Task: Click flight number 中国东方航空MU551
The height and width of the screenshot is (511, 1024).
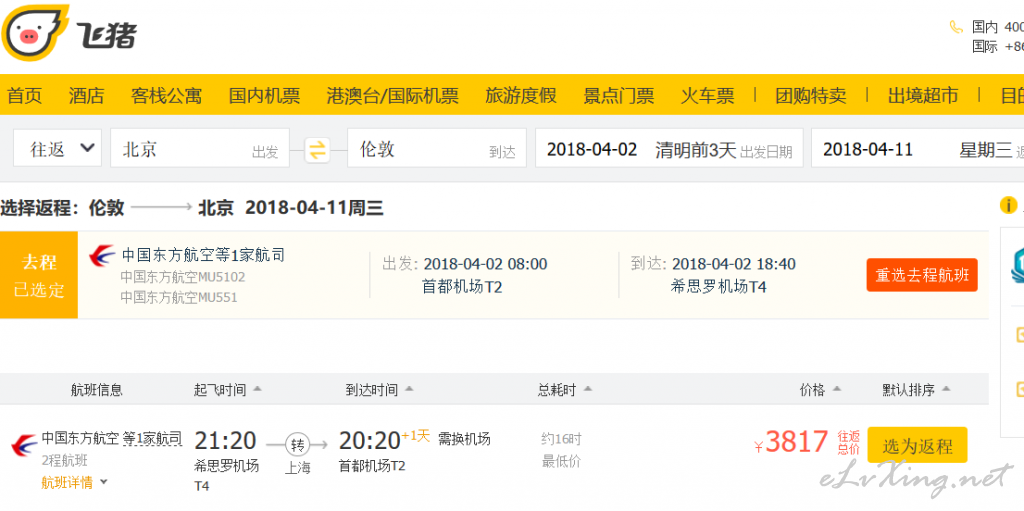Action: click(x=179, y=298)
